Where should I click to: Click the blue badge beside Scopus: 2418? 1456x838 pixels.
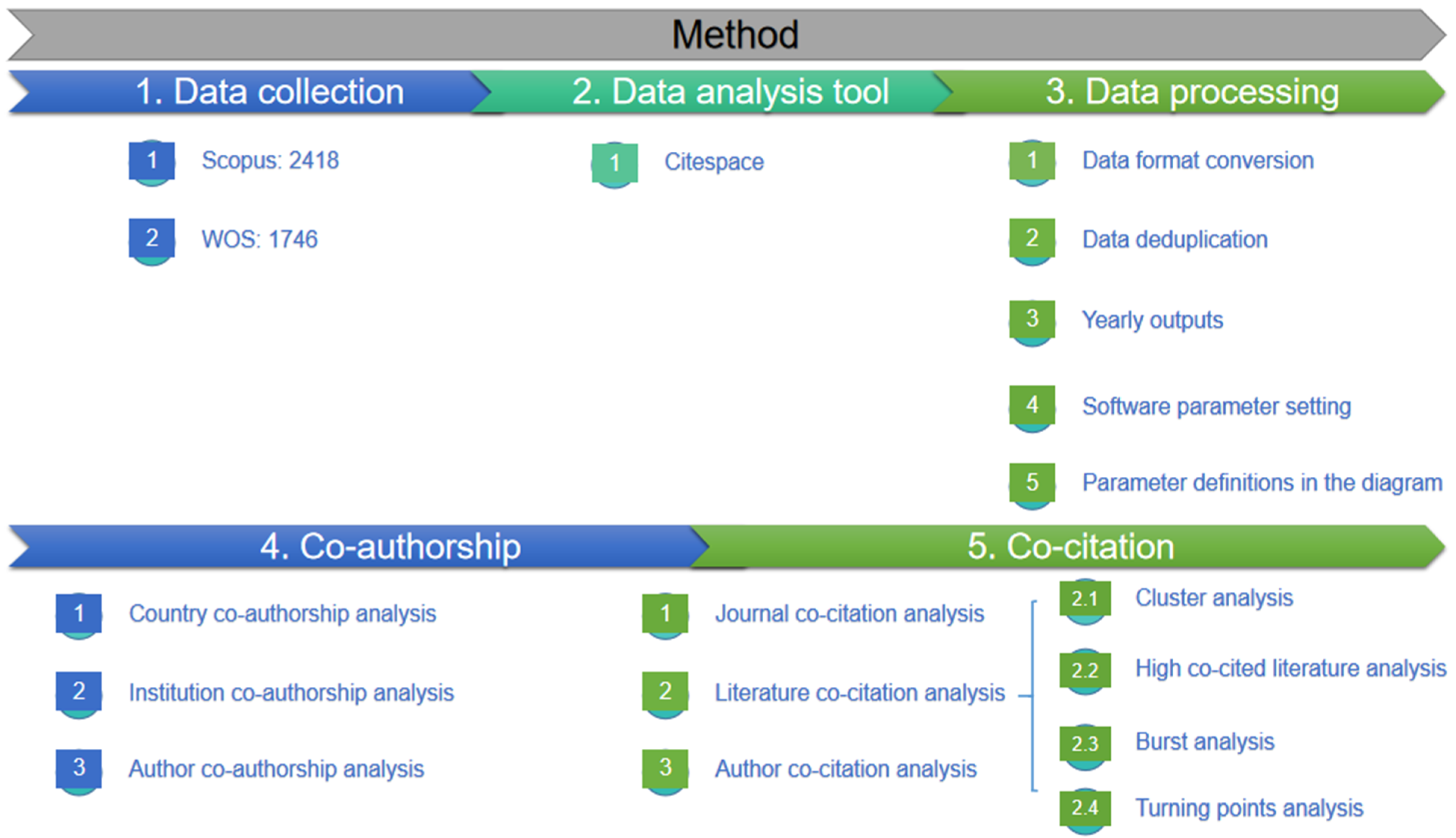(x=151, y=161)
